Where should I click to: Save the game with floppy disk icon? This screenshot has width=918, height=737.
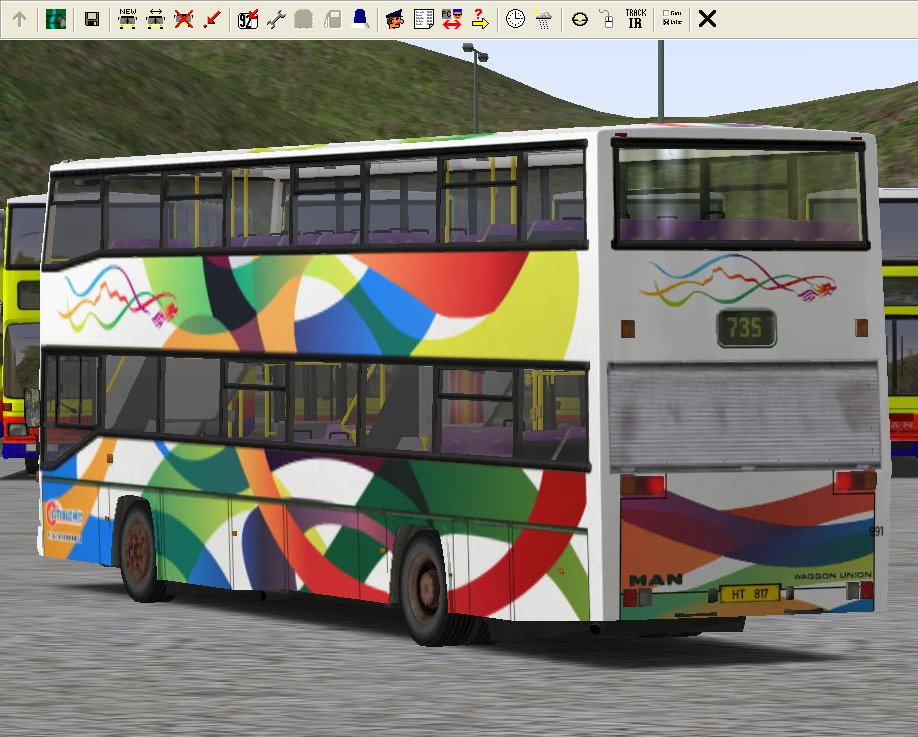(x=92, y=19)
